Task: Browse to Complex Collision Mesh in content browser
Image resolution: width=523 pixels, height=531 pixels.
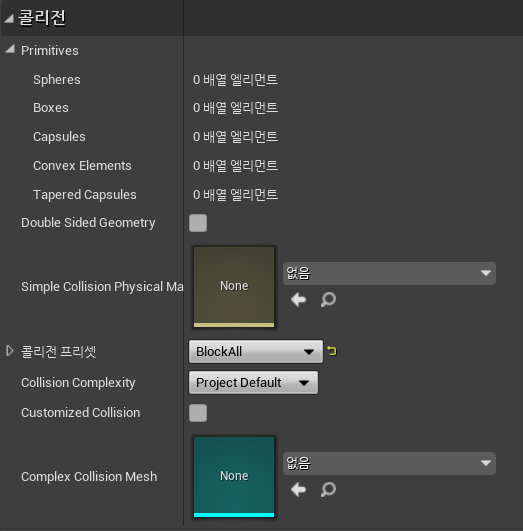Action: [x=328, y=490]
